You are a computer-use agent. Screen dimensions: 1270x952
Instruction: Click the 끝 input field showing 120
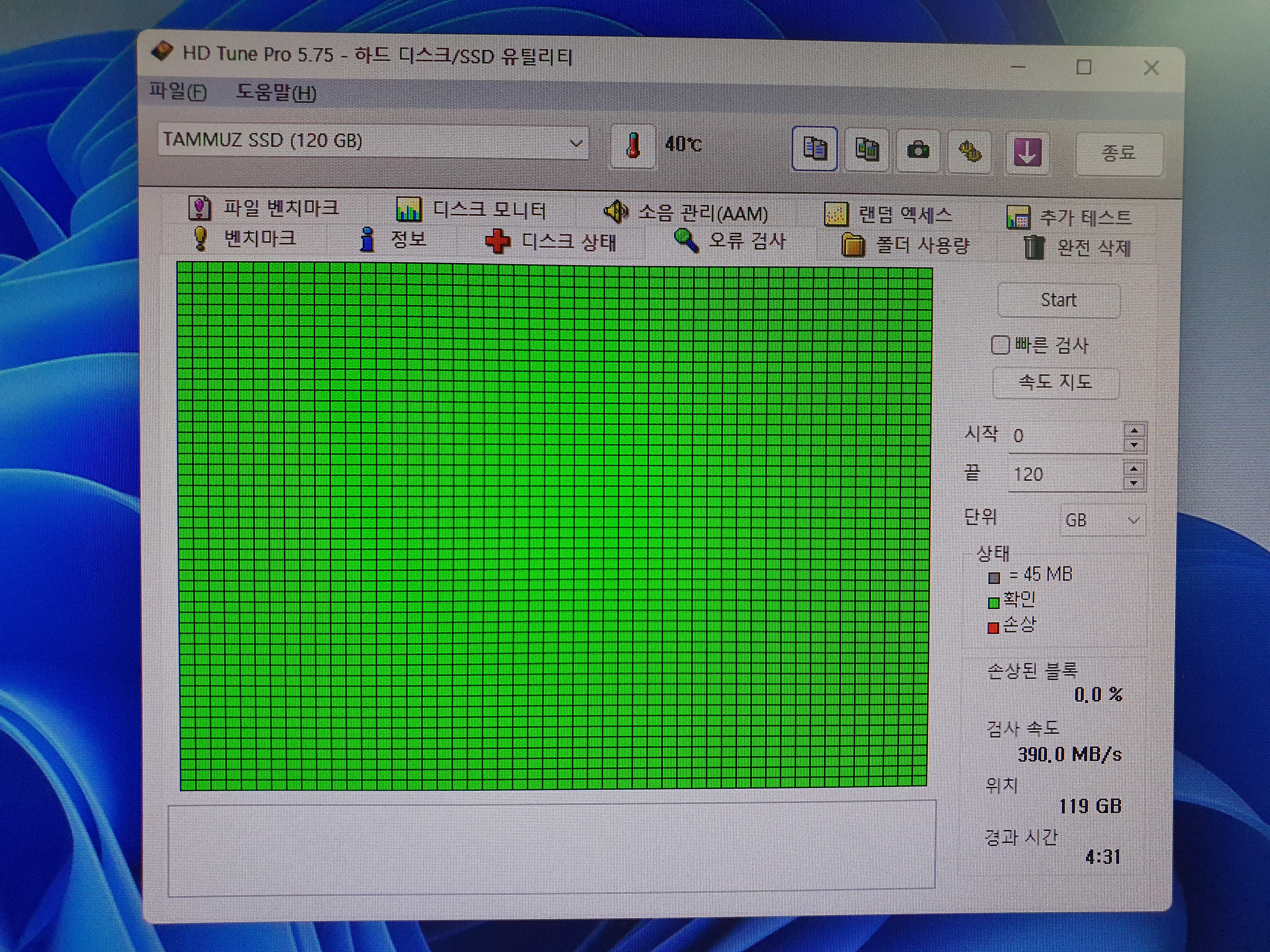point(1066,474)
